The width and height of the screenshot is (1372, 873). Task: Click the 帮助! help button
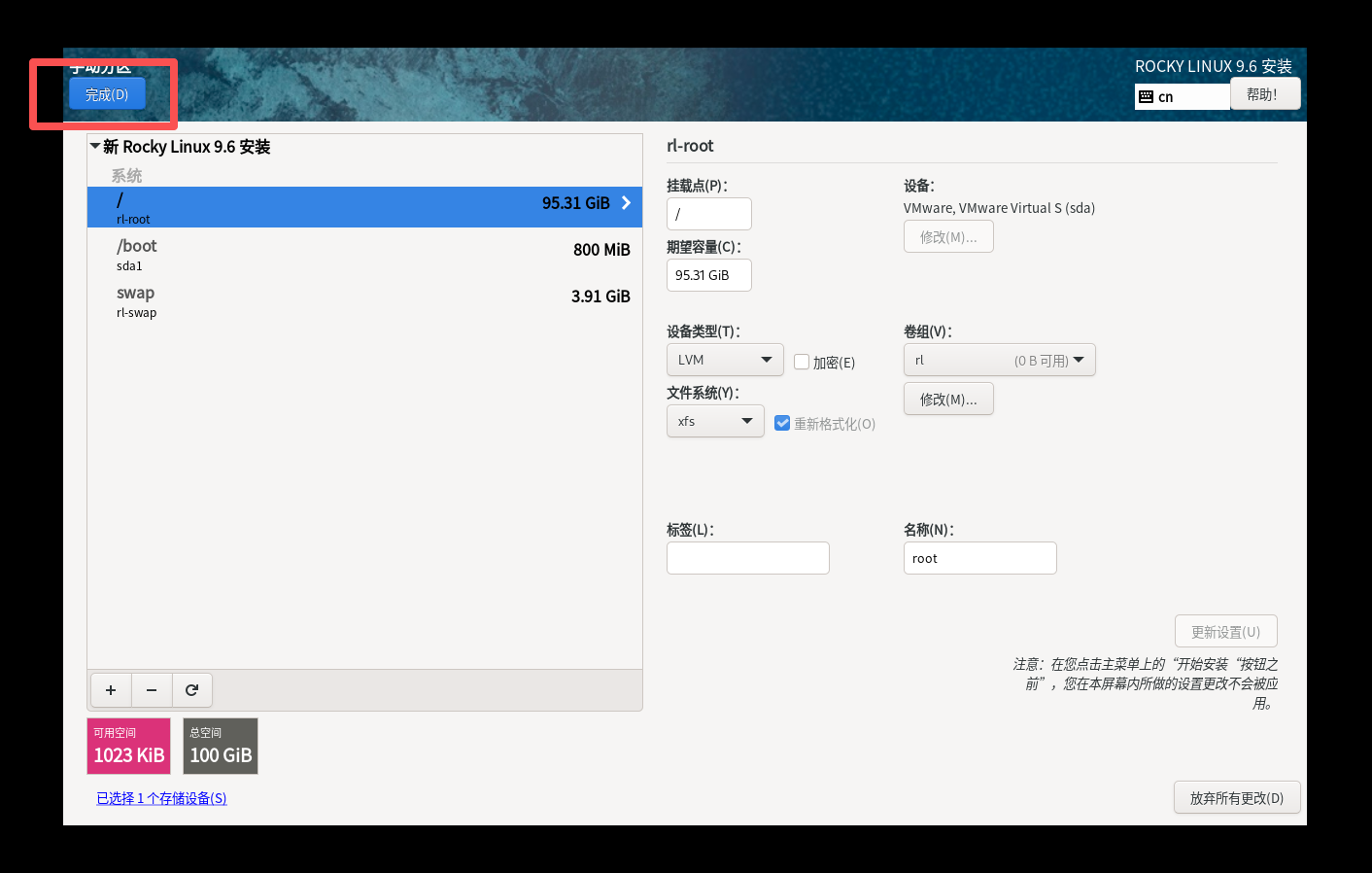click(1265, 94)
